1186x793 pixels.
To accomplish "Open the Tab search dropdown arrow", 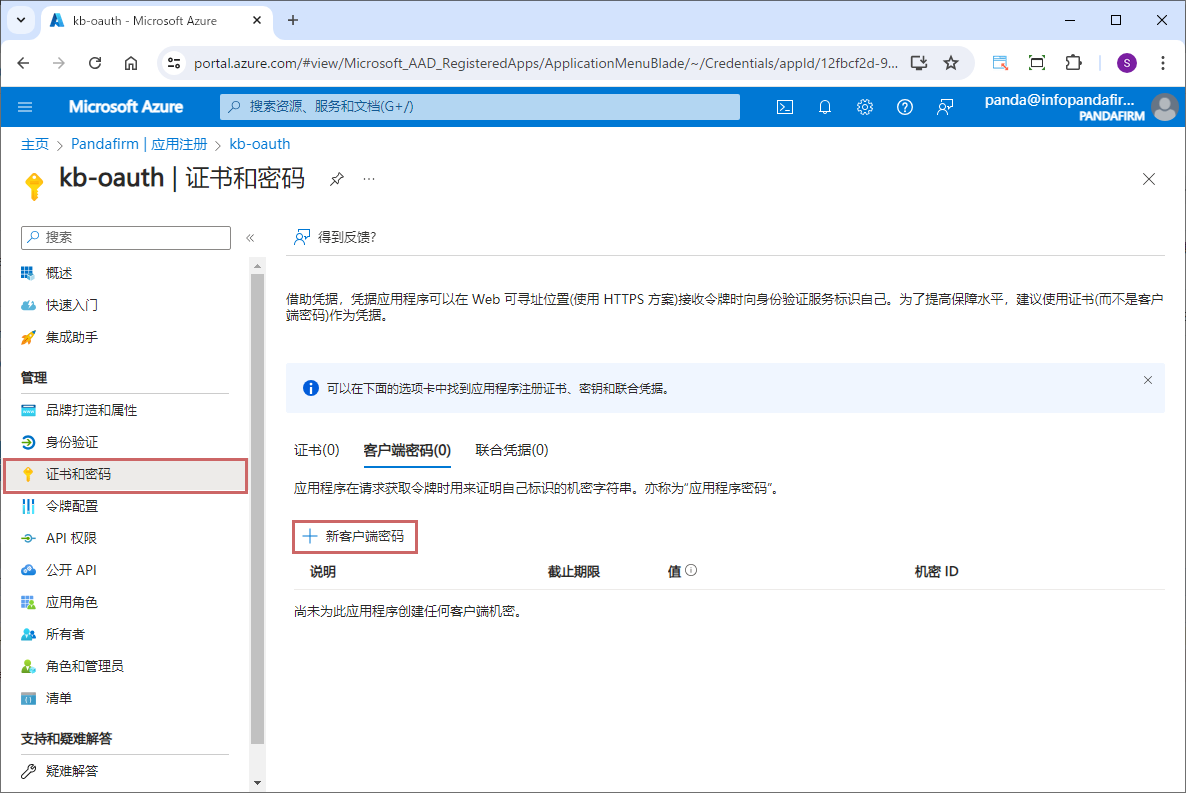I will coord(21,20).
